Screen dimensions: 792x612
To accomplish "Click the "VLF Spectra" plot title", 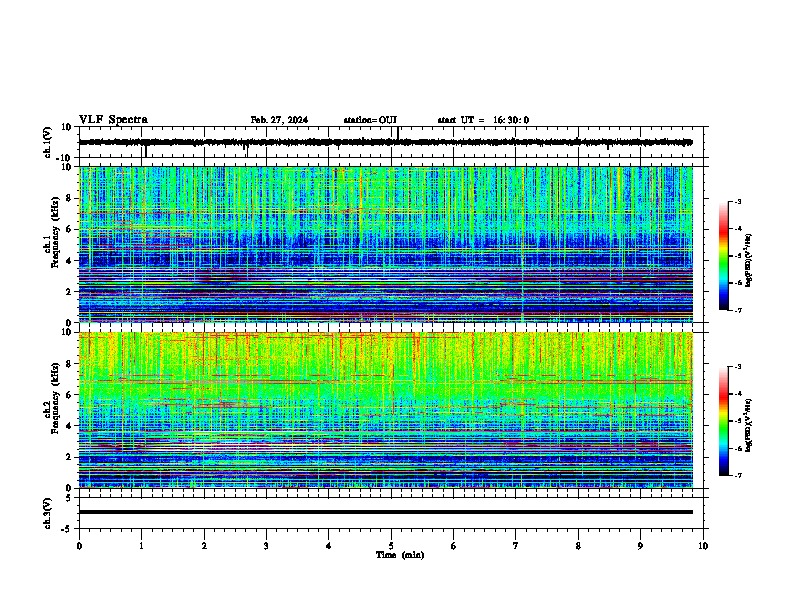I will (113, 120).
